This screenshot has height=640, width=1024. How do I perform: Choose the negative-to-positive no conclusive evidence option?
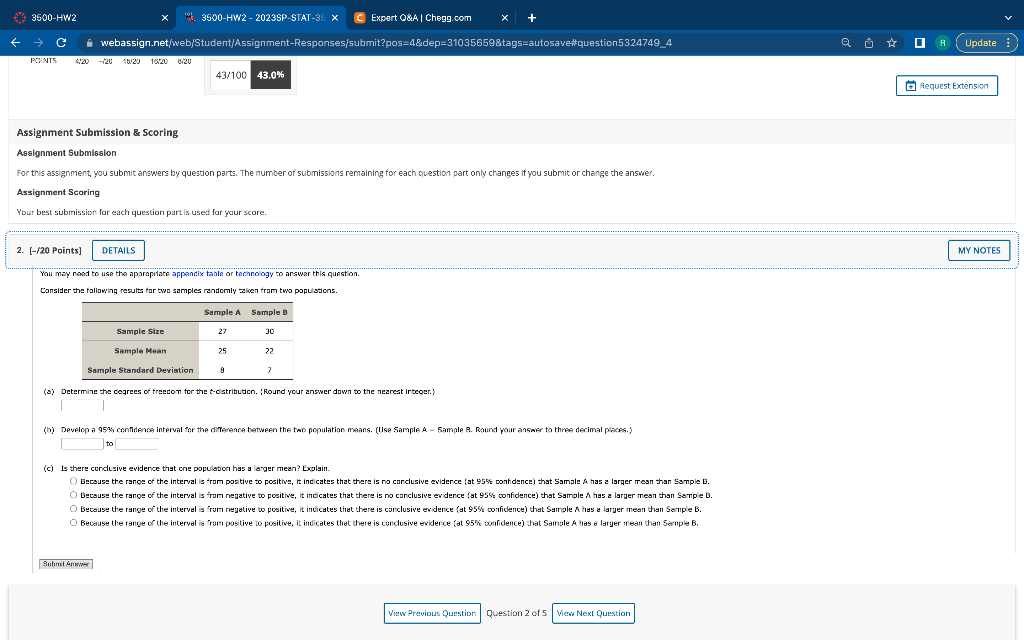[x=74, y=493]
